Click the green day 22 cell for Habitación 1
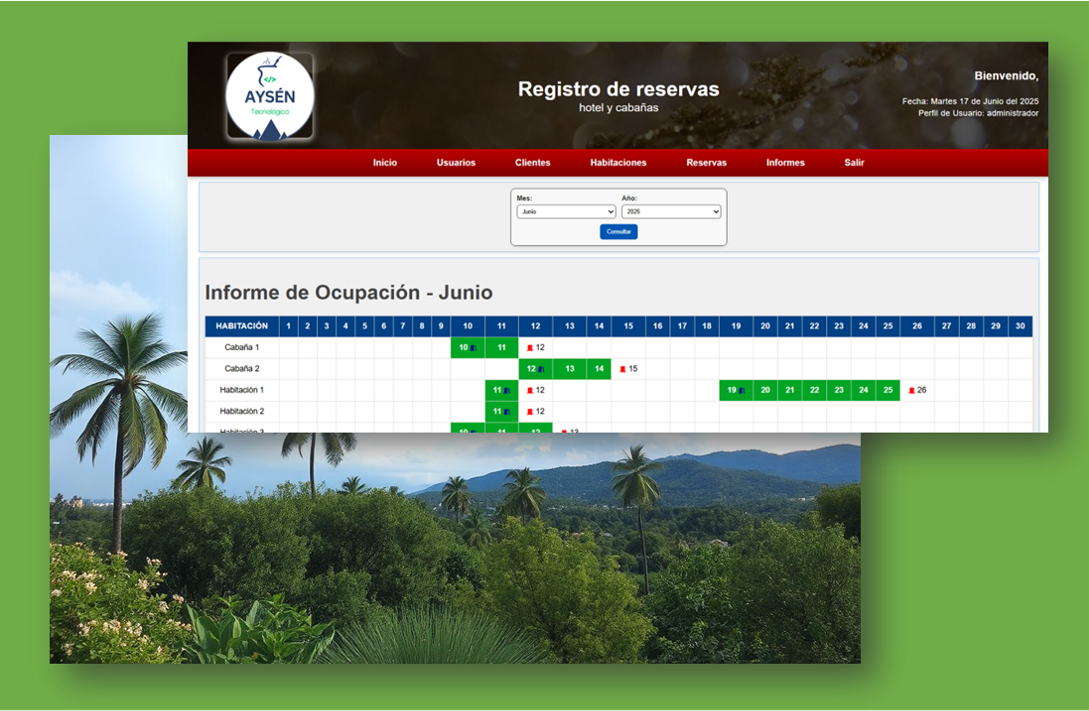 [814, 390]
